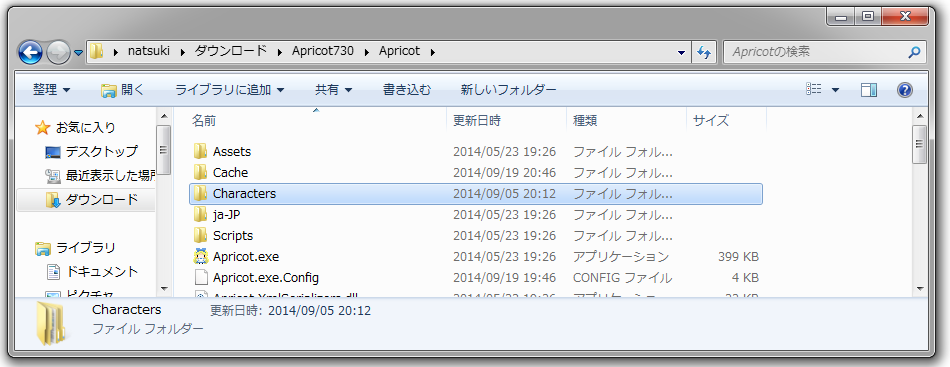Click the favorites star icon
This screenshot has width=950, height=367.
(x=42, y=127)
